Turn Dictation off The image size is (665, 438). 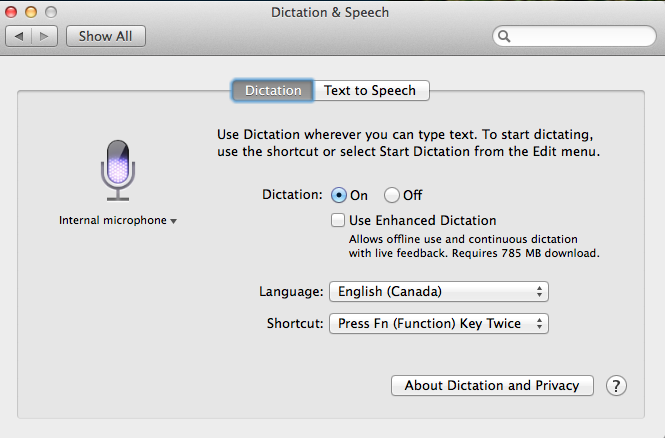392,195
